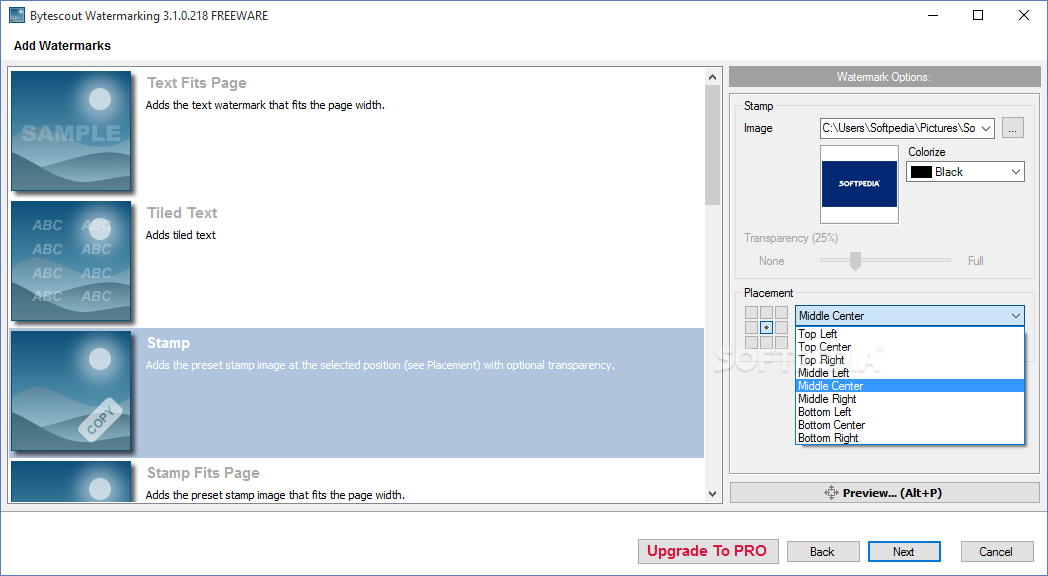Open the Colorize Black dropdown
The height and width of the screenshot is (576, 1048).
1016,172
